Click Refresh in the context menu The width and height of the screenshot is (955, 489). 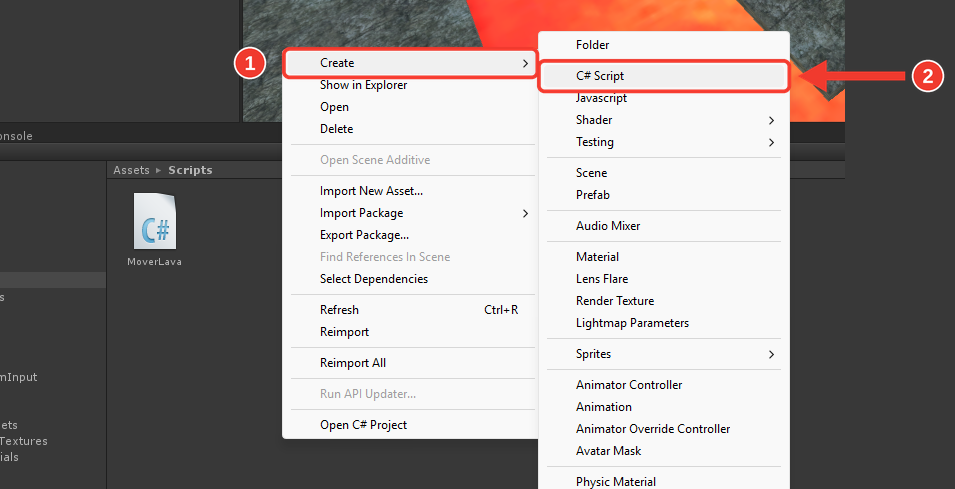pyautogui.click(x=411, y=310)
